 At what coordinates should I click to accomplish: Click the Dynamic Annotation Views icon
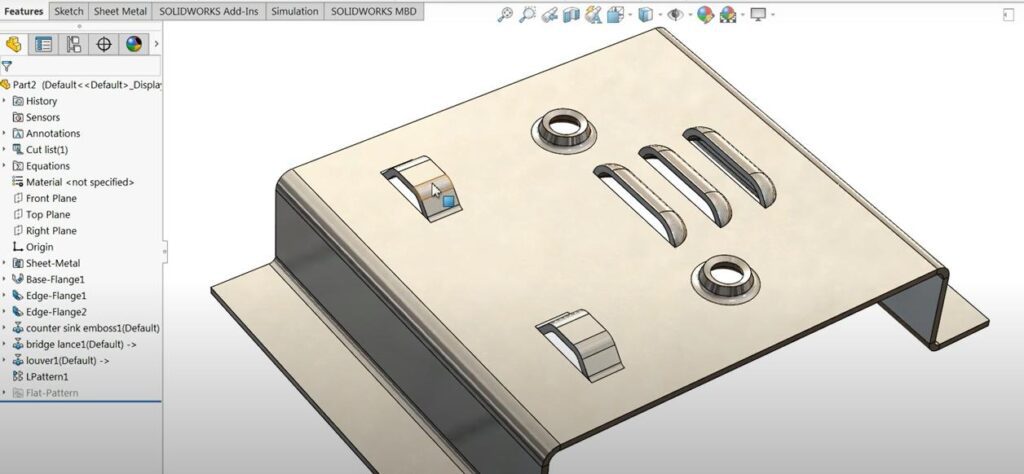click(593, 14)
